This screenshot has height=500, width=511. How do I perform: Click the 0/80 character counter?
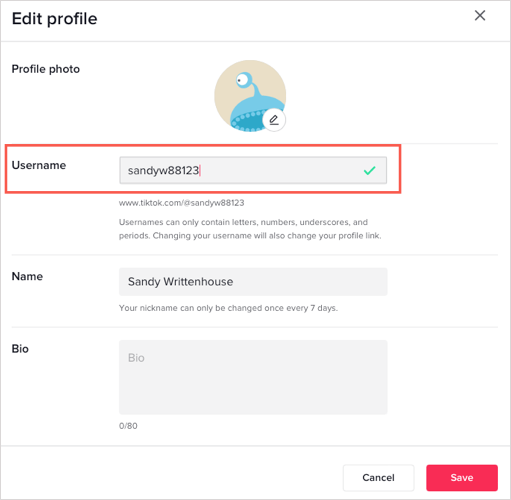coord(128,426)
